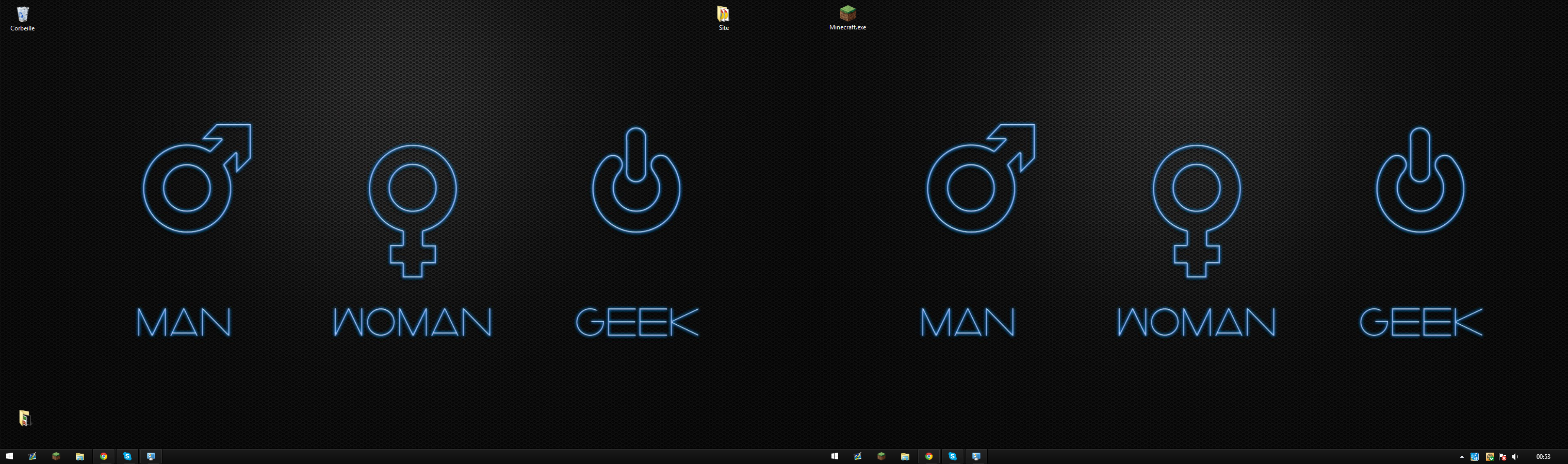
Task: Launch the pen-and-picture app on left-screen taskbar
Action: pos(33,456)
